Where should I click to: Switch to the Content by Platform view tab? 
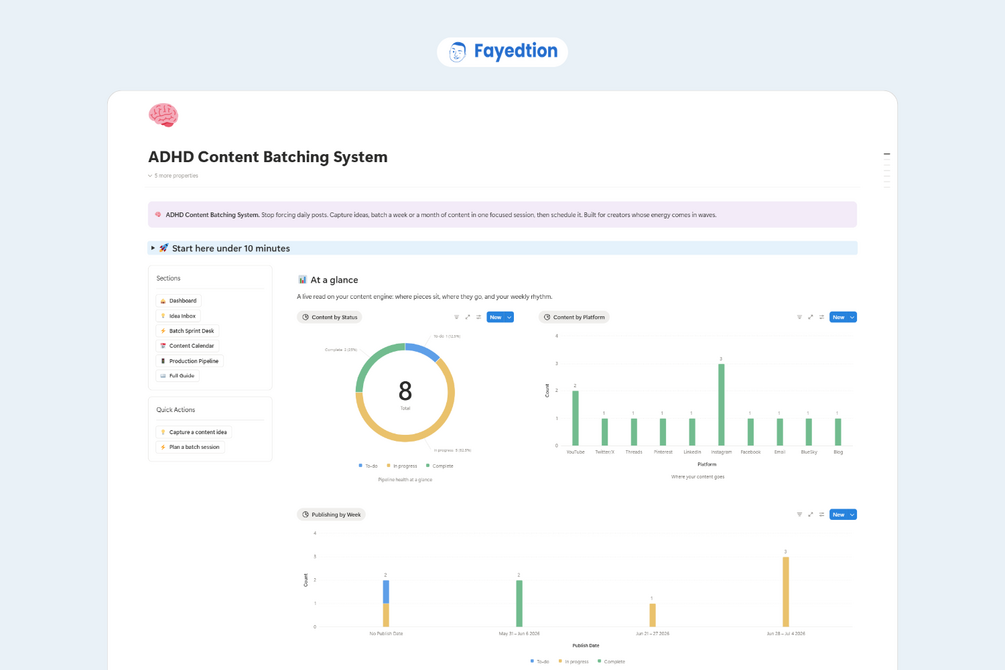574,317
